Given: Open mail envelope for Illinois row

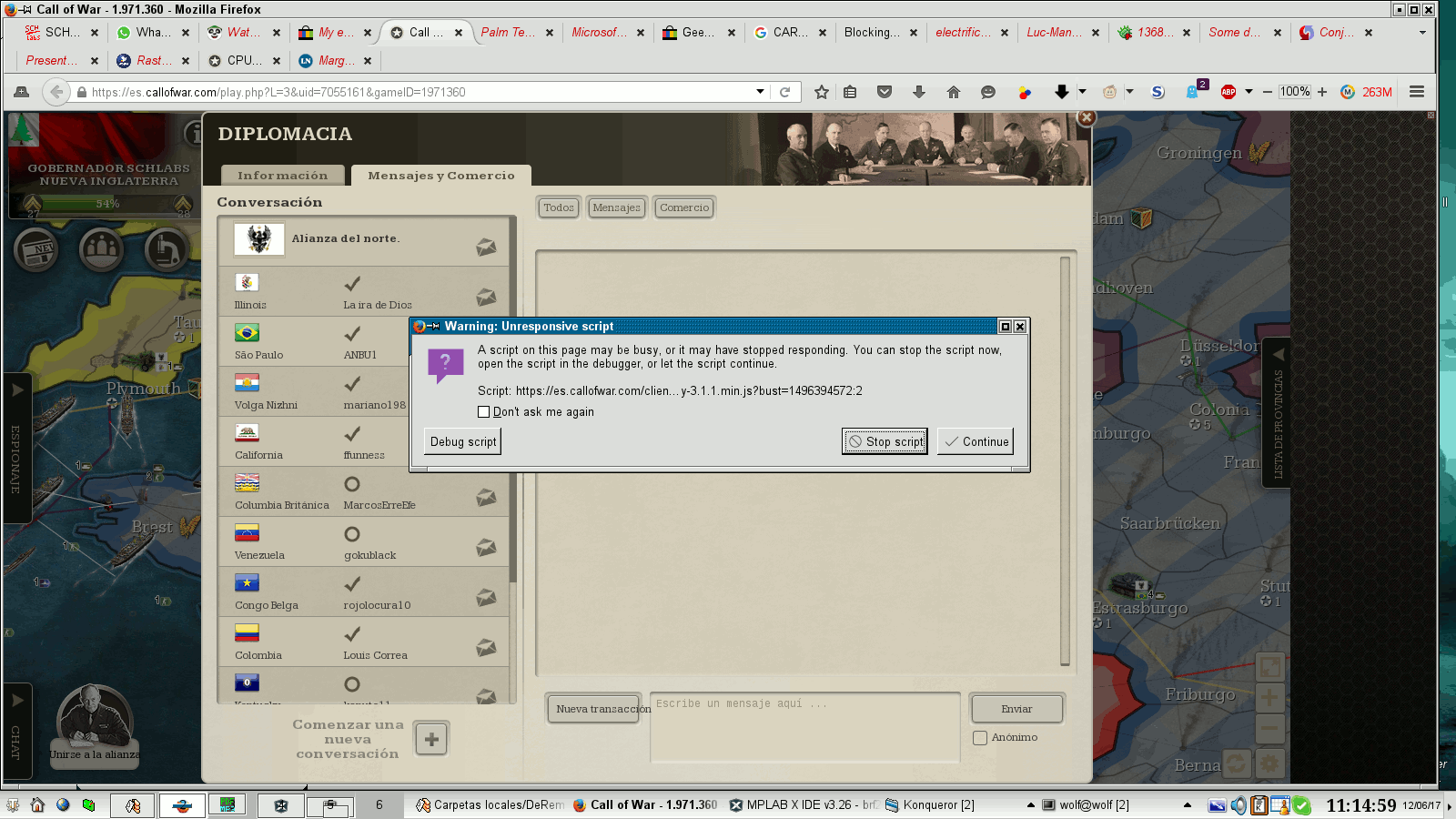Looking at the screenshot, I should [486, 297].
